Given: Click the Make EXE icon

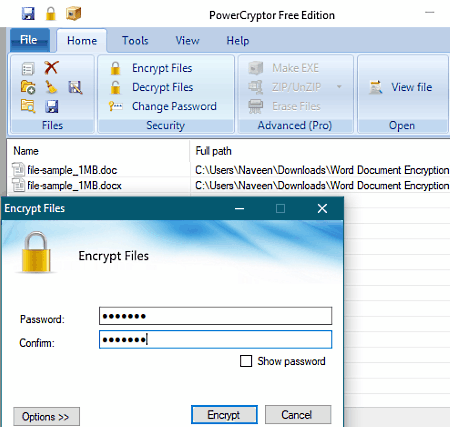Looking at the screenshot, I should click(256, 68).
